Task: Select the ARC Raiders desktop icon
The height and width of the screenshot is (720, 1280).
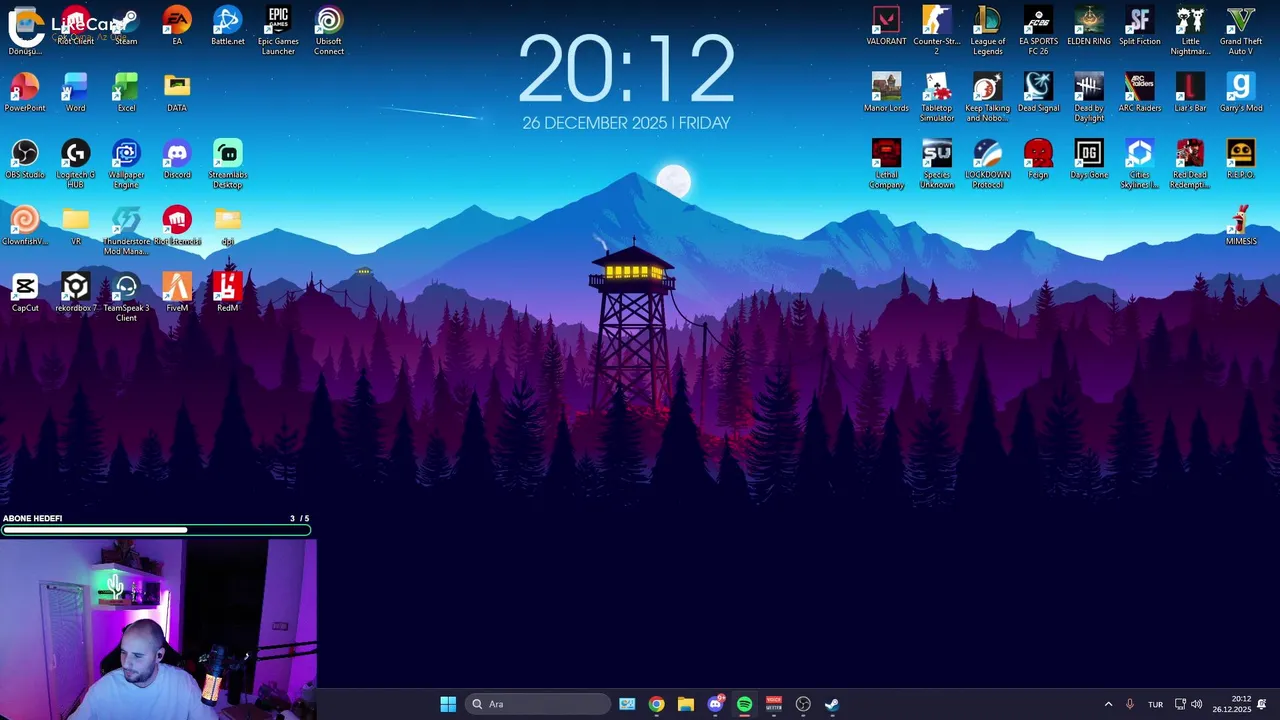Action: (1139, 92)
